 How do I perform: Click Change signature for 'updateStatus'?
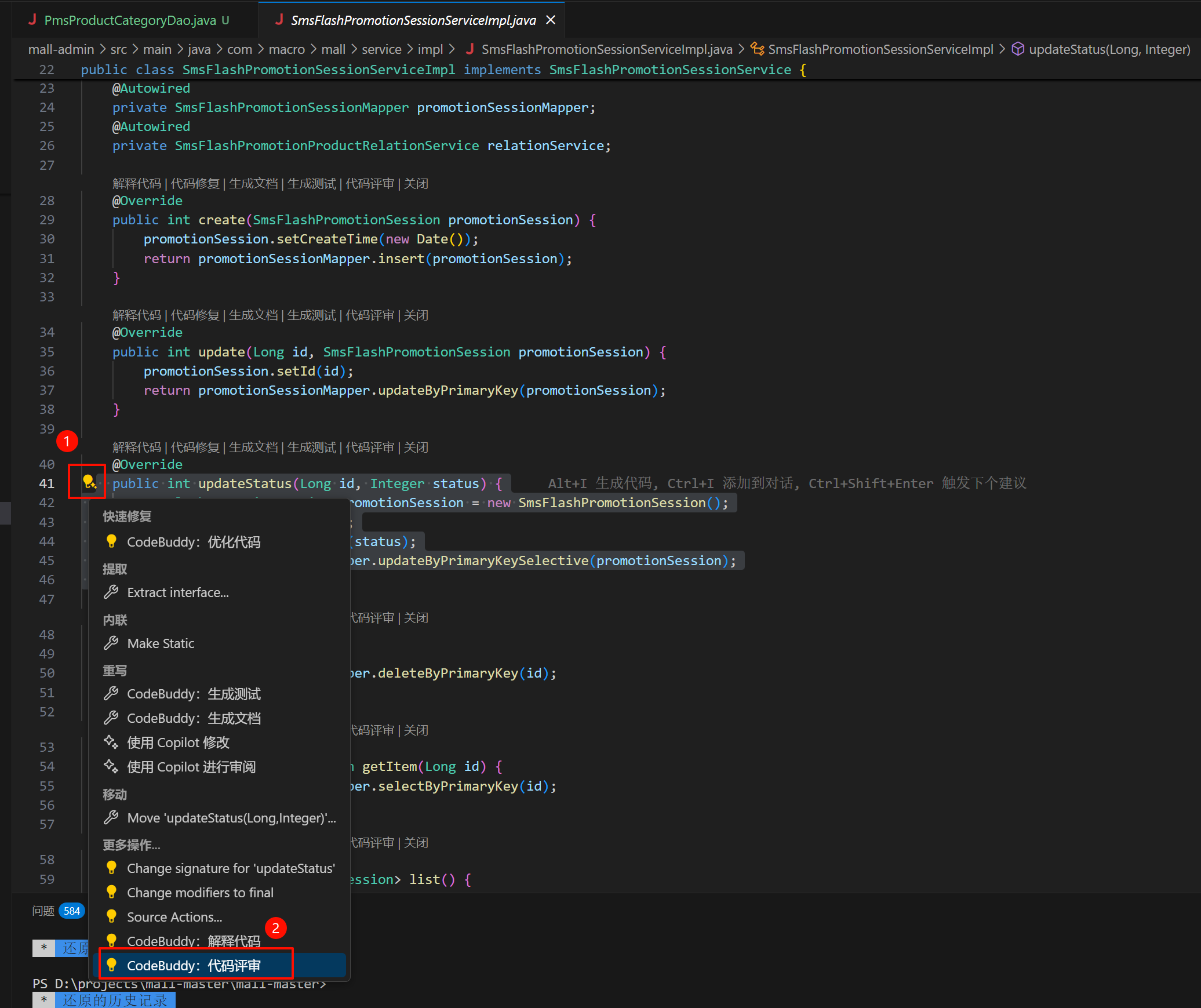(231, 868)
